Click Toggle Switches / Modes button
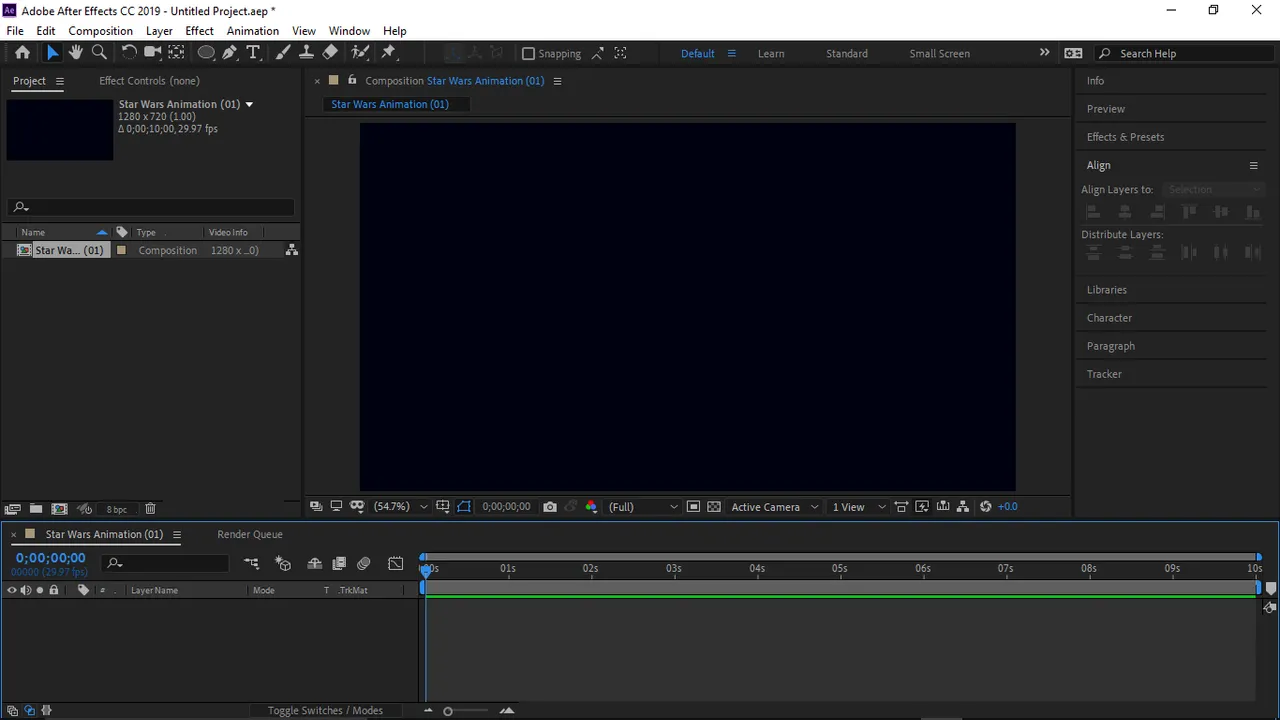This screenshot has height=720, width=1280. click(x=325, y=711)
